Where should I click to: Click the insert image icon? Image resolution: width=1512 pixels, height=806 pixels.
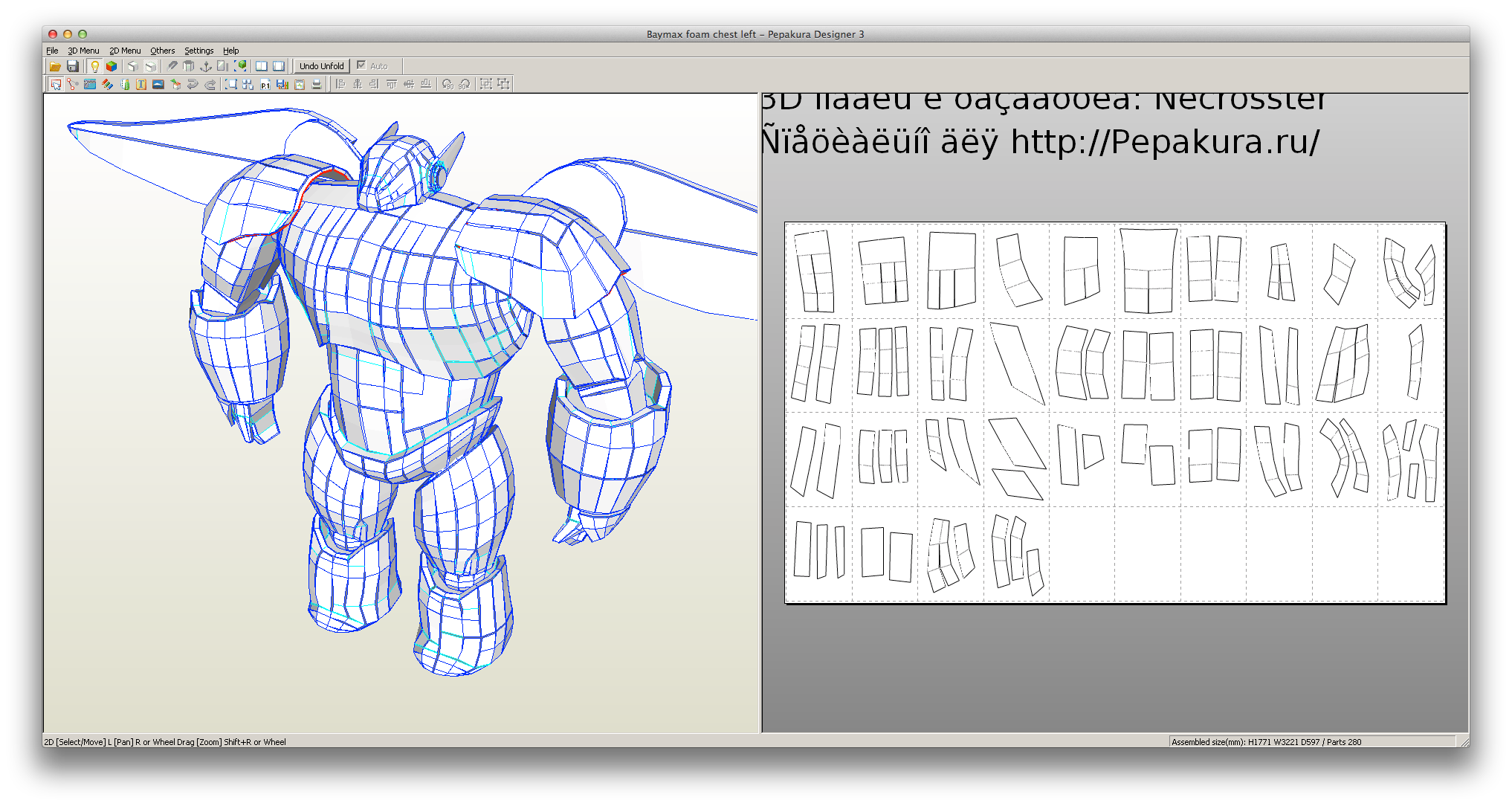pos(158,84)
